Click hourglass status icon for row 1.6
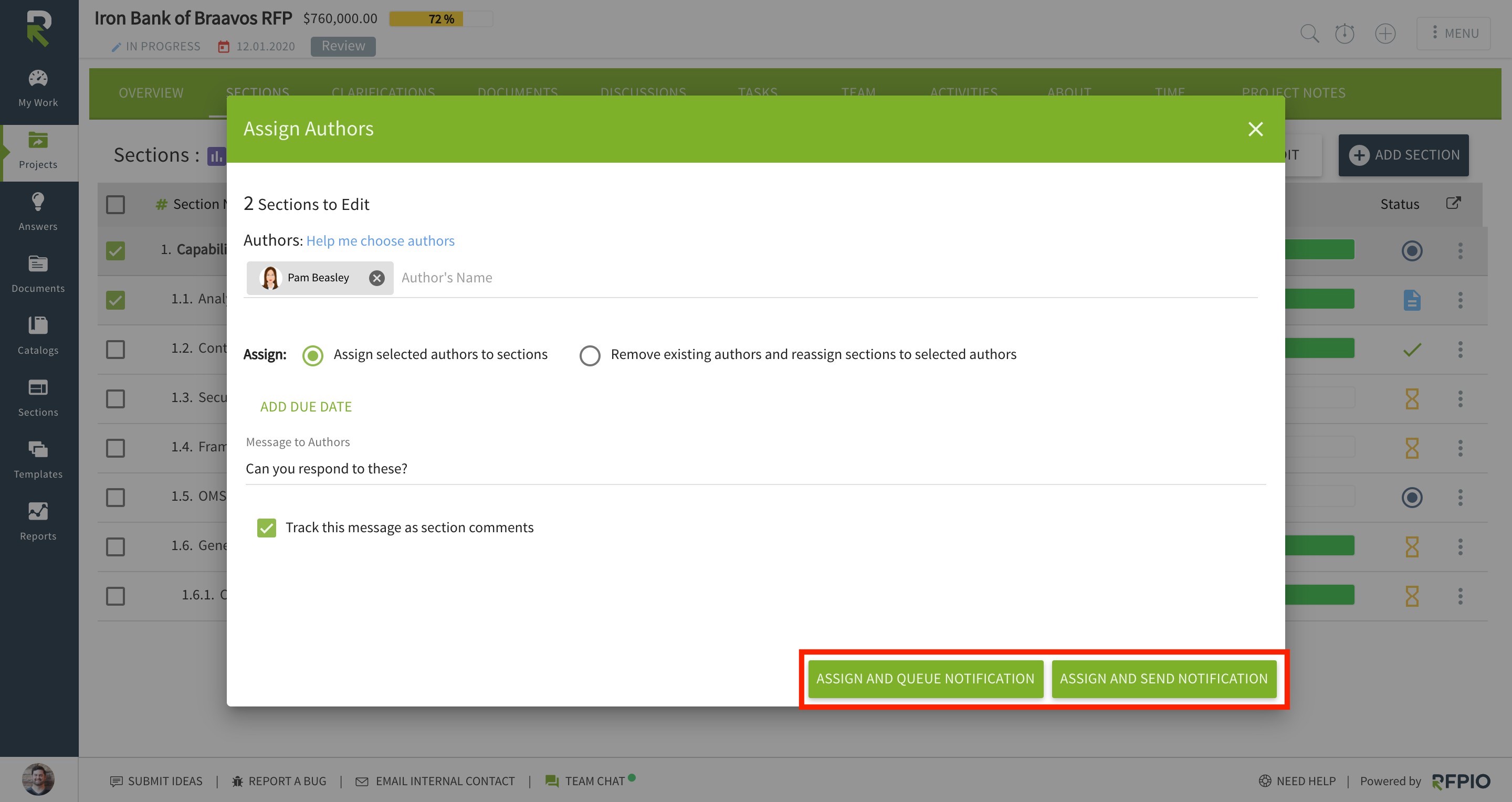This screenshot has width=1512, height=802. point(1412,547)
